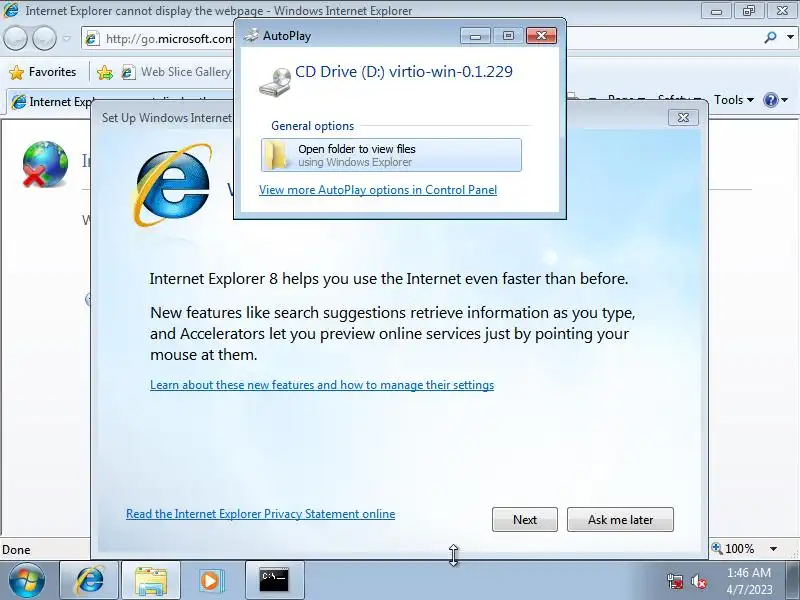Click the muted volume tray icon
Viewport: 800px width, 600px height.
click(x=698, y=581)
